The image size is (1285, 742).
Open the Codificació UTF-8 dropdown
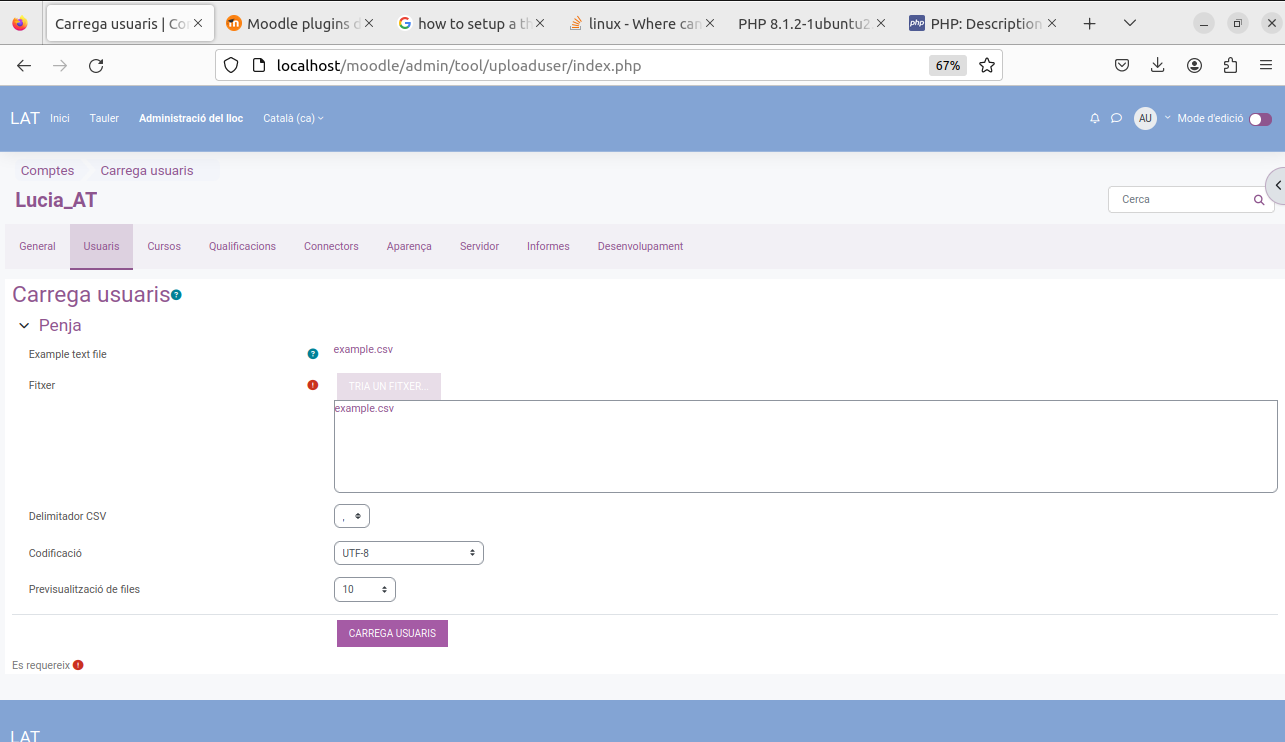click(x=408, y=553)
